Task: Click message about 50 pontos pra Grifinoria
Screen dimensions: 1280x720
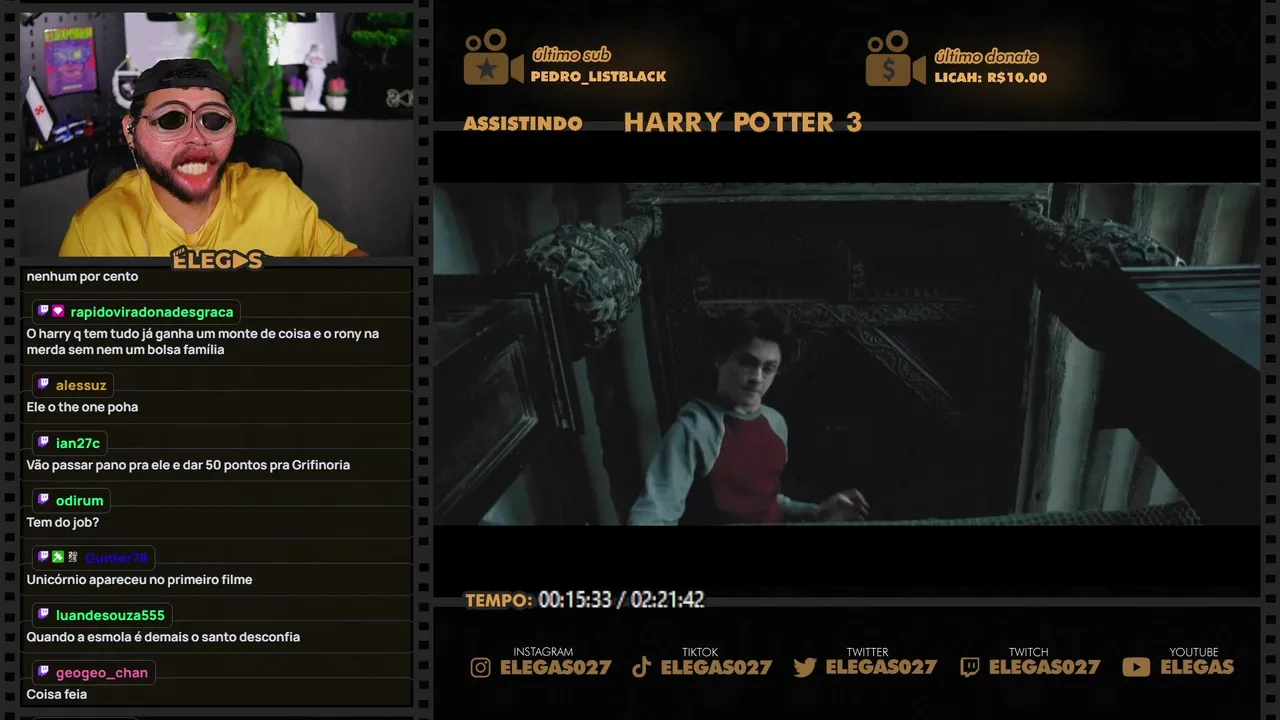Action: pos(188,465)
